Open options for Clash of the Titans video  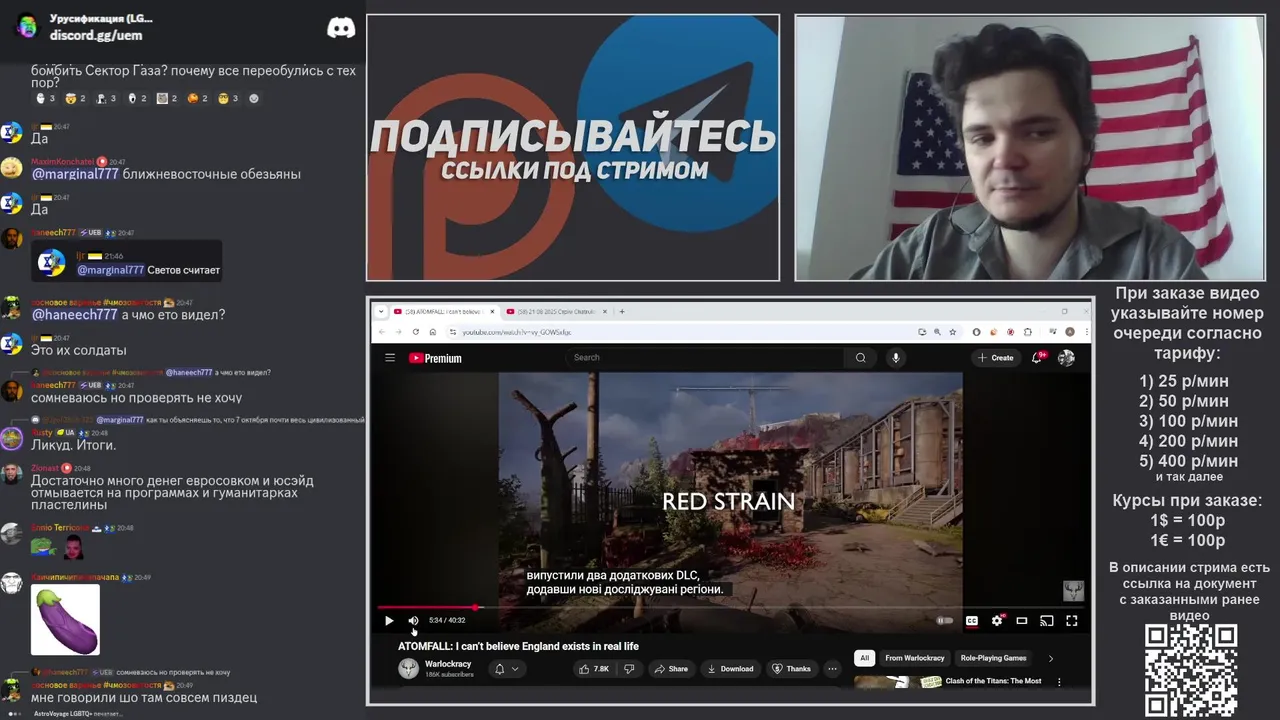point(1059,682)
